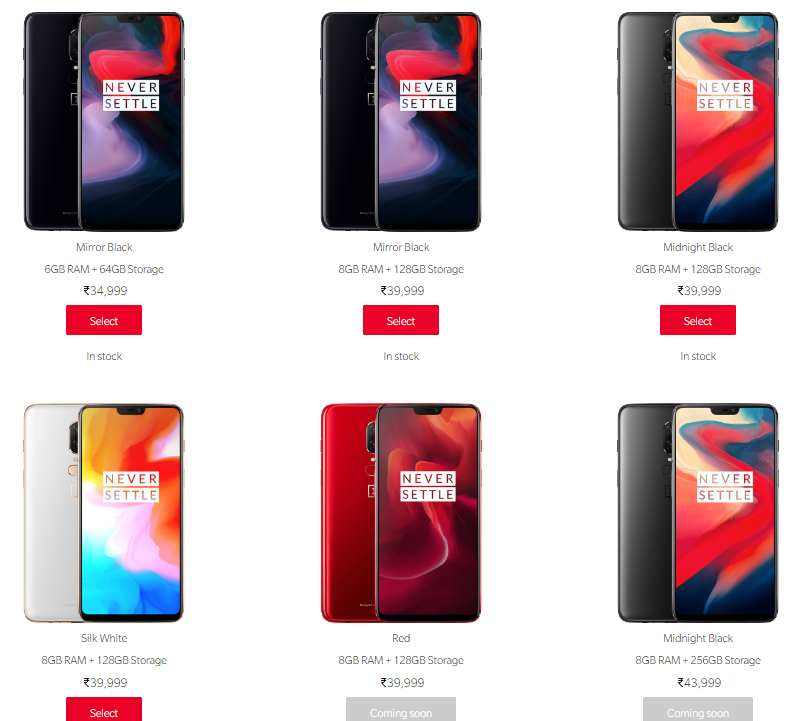804x721 pixels.
Task: Click the Red color name label
Action: [x=401, y=638]
